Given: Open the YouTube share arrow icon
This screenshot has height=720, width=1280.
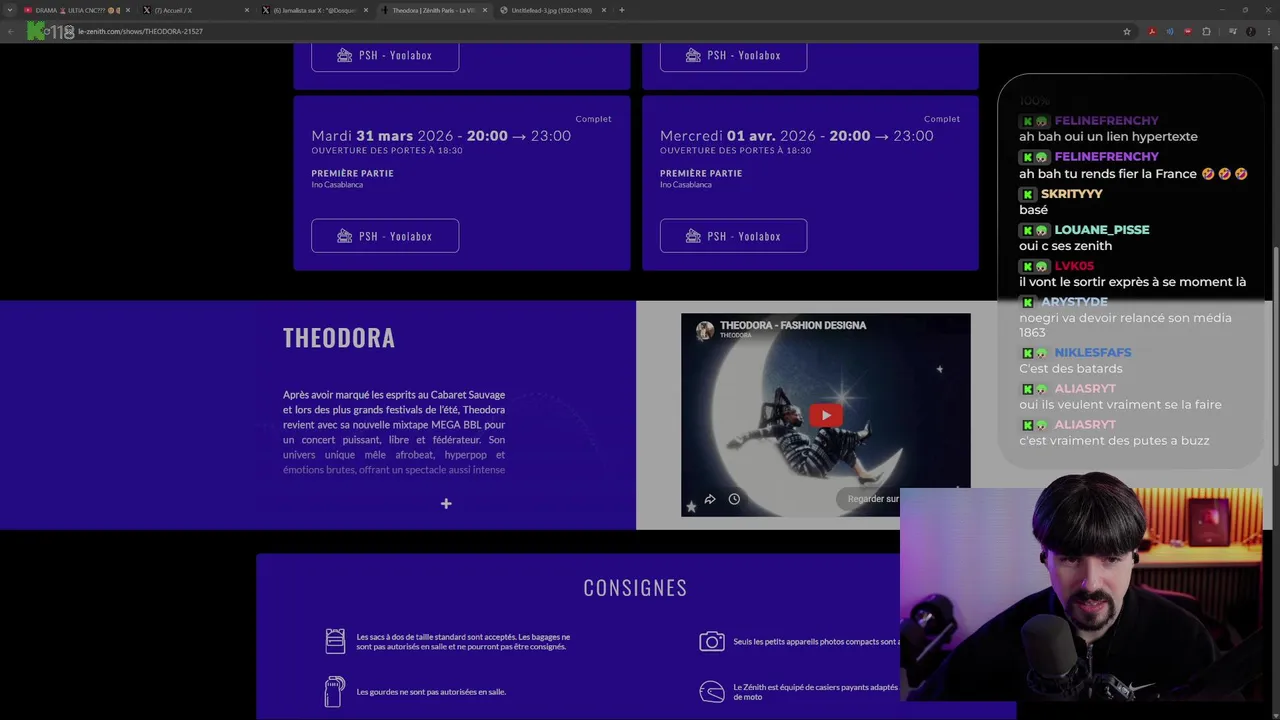Looking at the screenshot, I should [x=710, y=499].
